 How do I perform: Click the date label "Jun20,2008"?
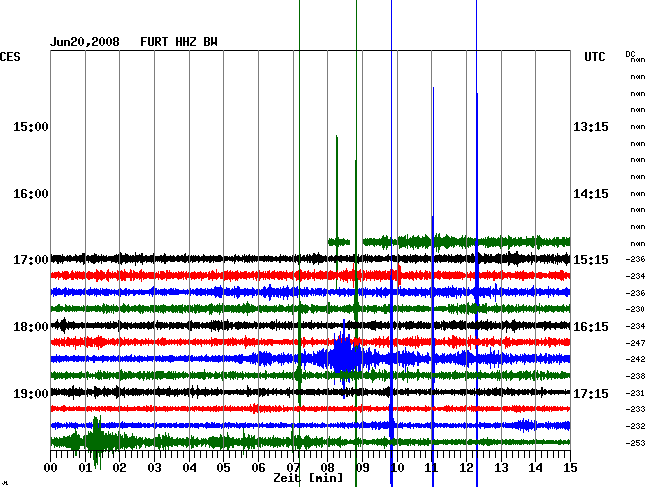pyautogui.click(x=85, y=42)
